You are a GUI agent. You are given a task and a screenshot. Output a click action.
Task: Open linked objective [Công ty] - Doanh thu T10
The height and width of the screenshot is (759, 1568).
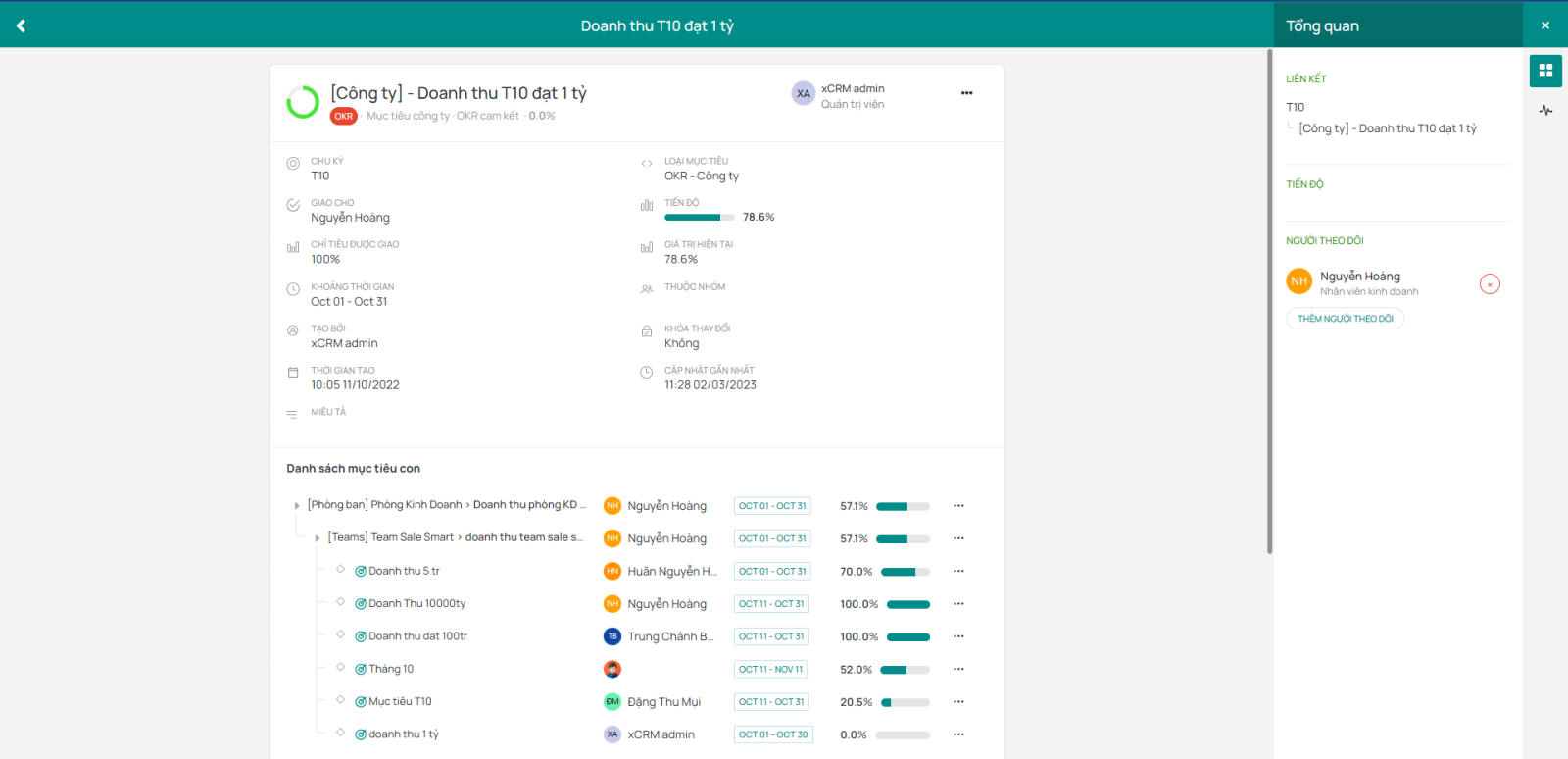point(1387,128)
